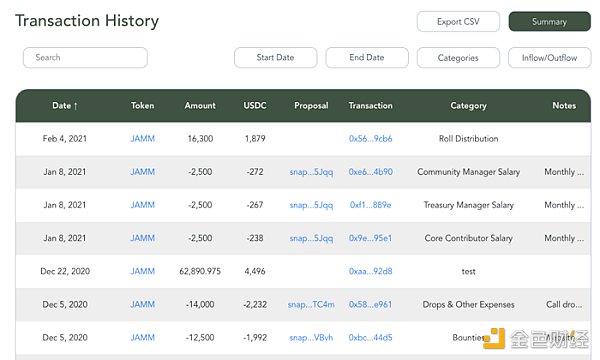
Task: Open transaction link 0x58...e961
Action: coord(370,305)
